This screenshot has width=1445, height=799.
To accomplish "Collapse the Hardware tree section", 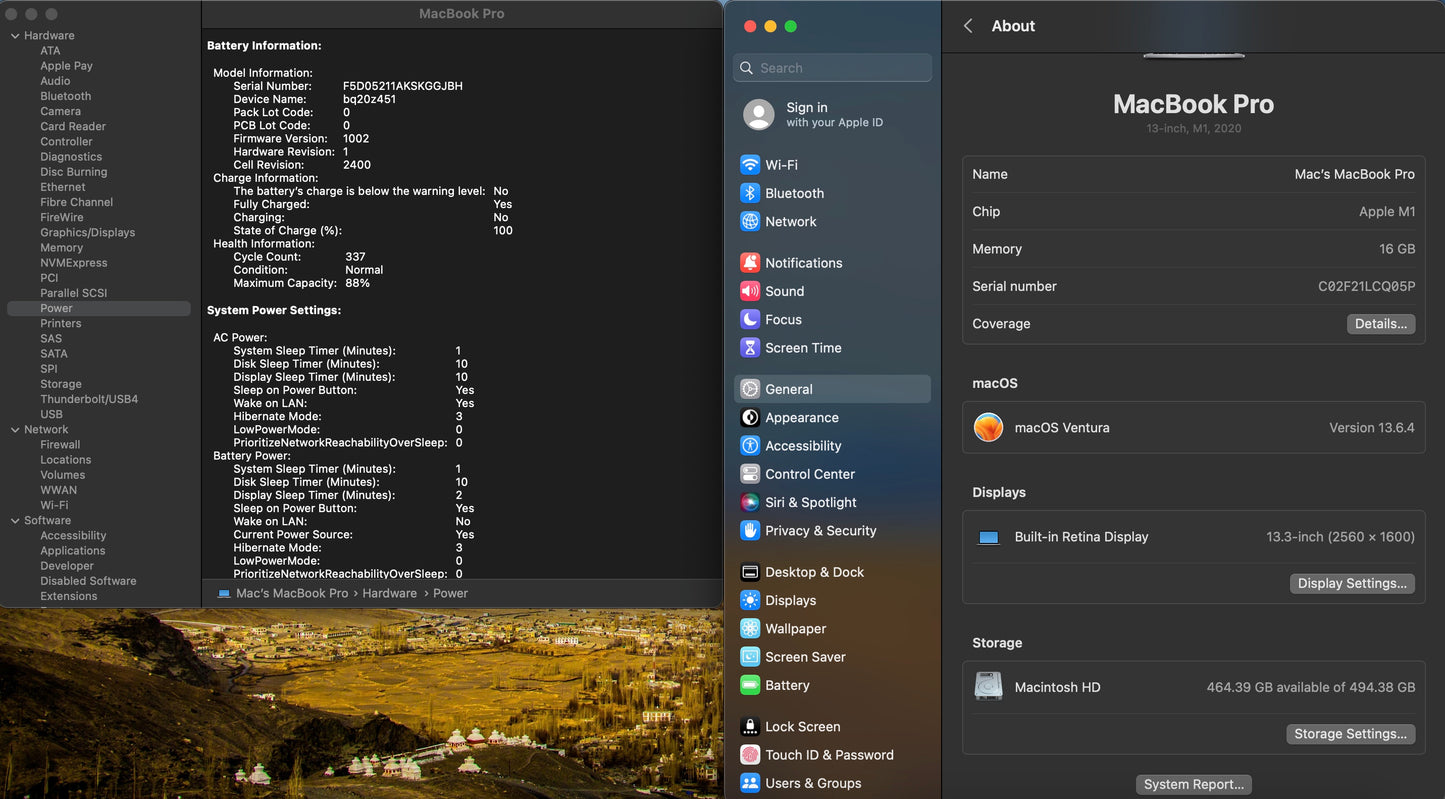I will click(15, 36).
